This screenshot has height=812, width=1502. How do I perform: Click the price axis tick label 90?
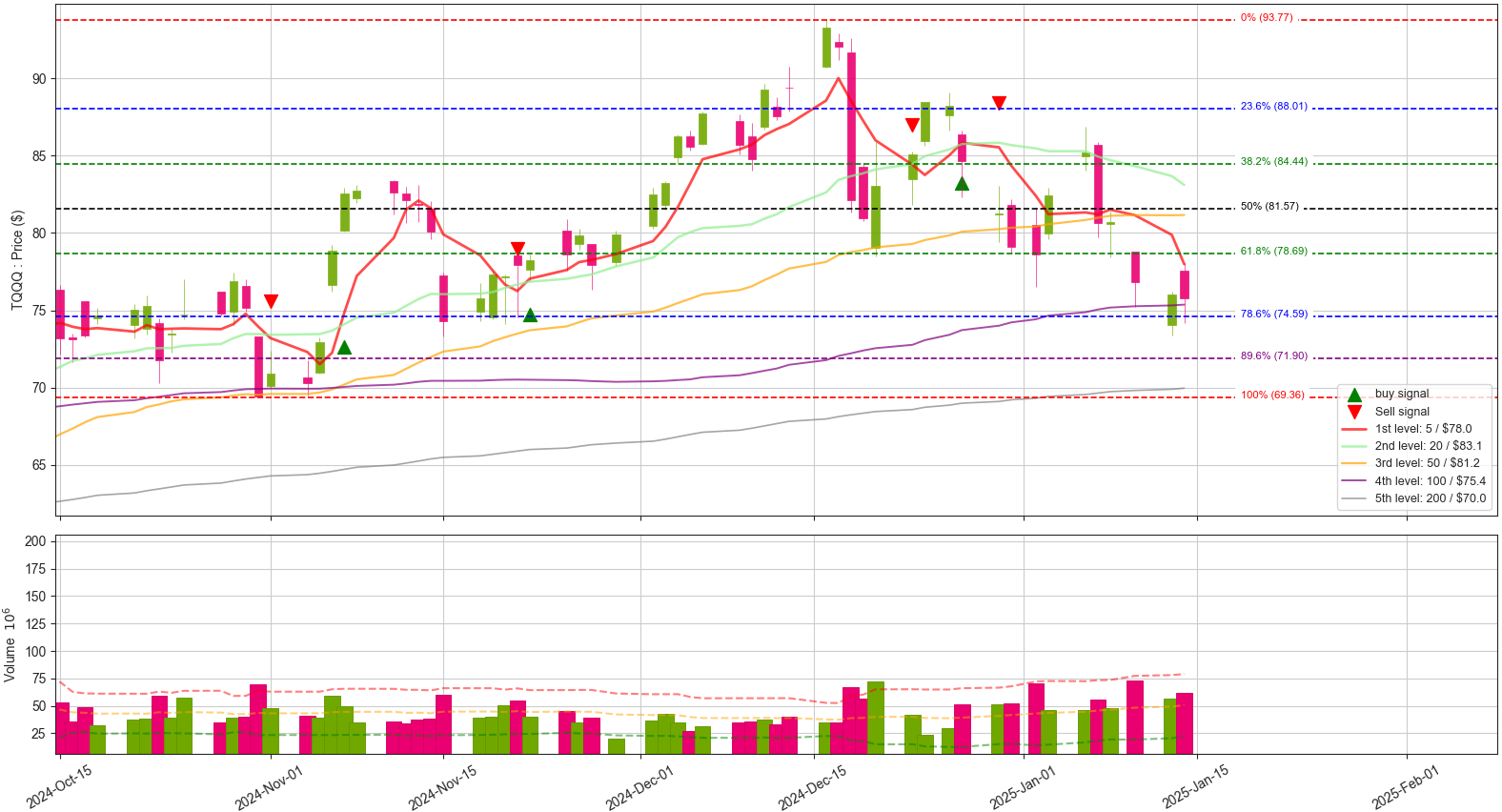click(x=39, y=79)
